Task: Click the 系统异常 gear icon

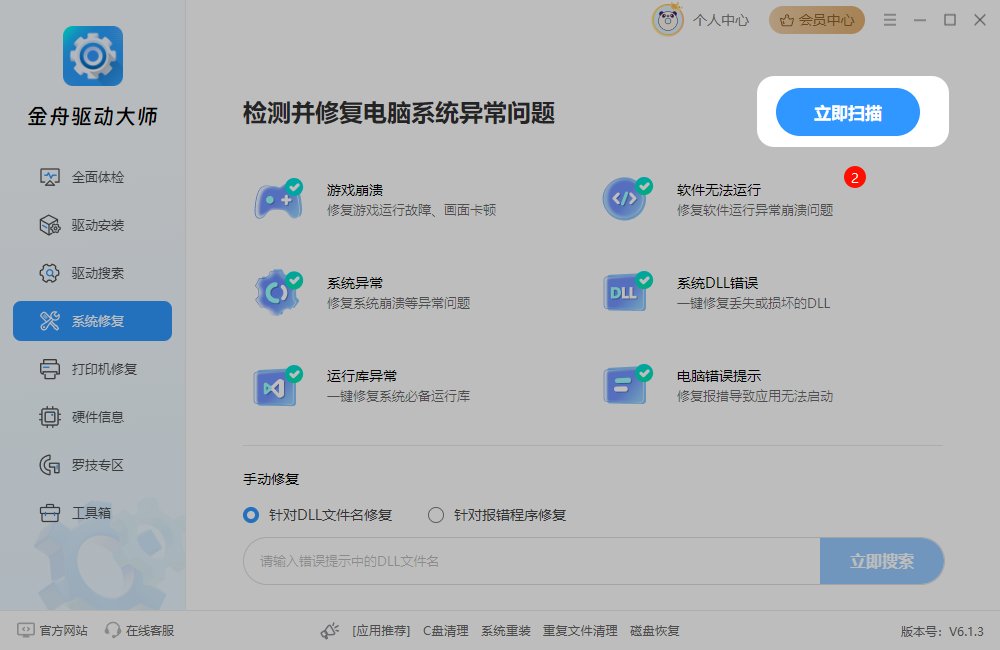Action: coord(279,293)
